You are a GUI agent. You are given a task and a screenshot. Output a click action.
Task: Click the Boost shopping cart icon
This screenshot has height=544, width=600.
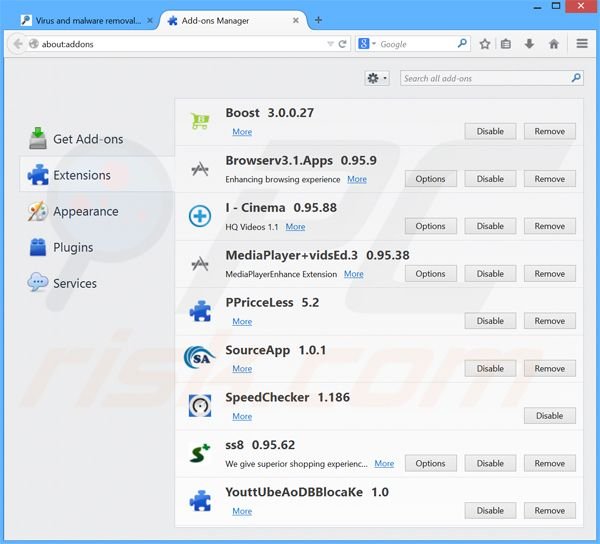[x=200, y=121]
